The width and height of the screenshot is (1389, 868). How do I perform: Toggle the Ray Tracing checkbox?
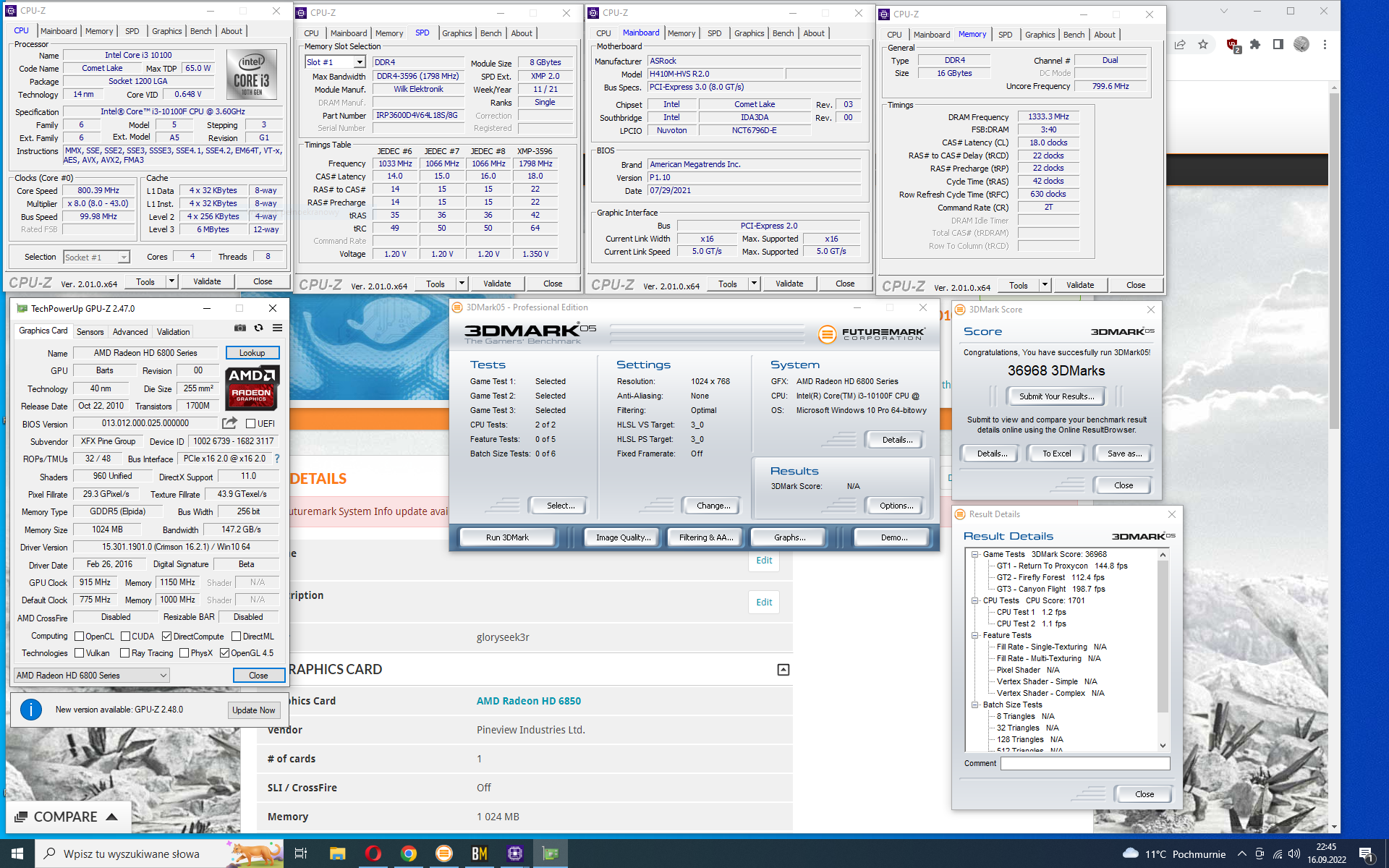[125, 653]
